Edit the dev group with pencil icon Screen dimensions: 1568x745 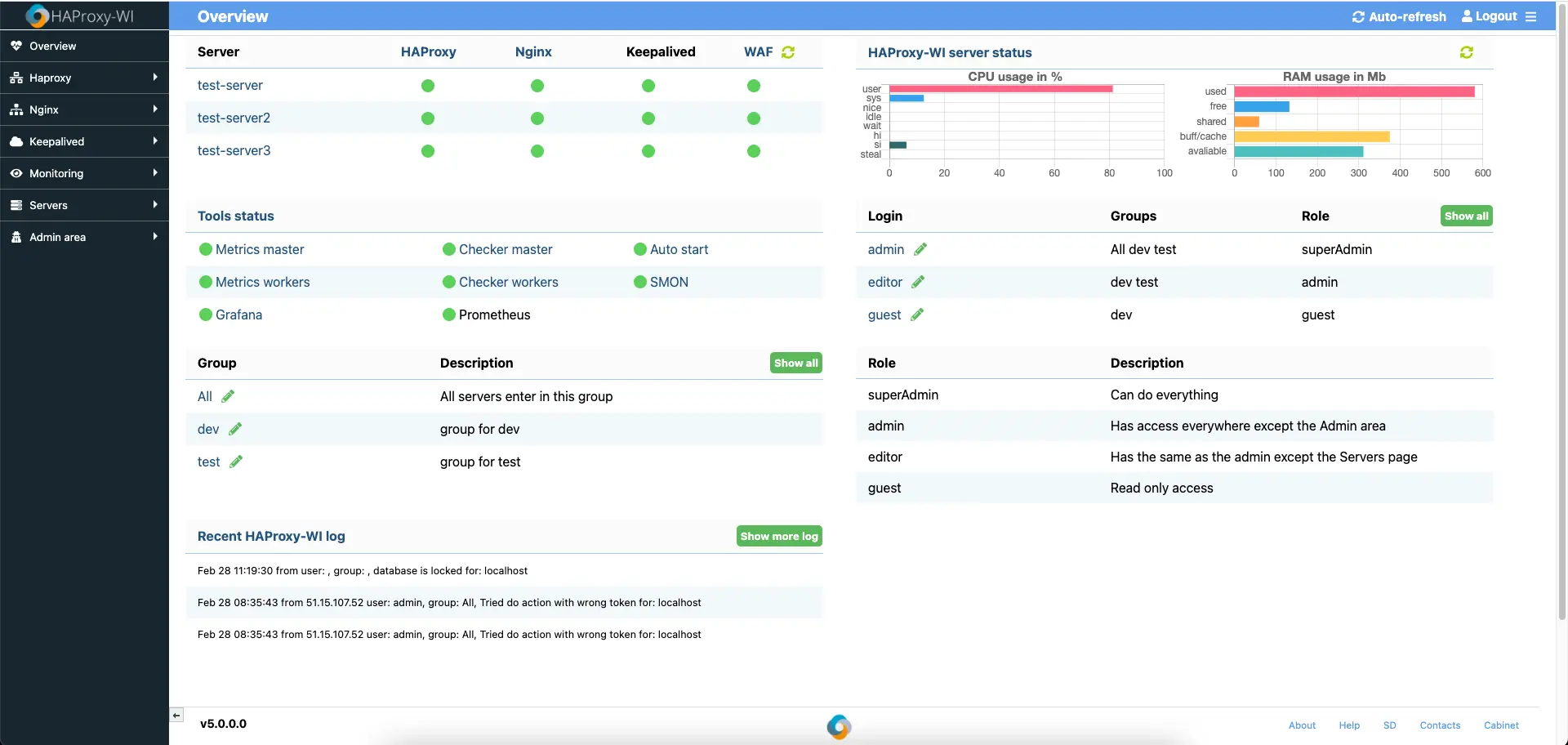[235, 429]
